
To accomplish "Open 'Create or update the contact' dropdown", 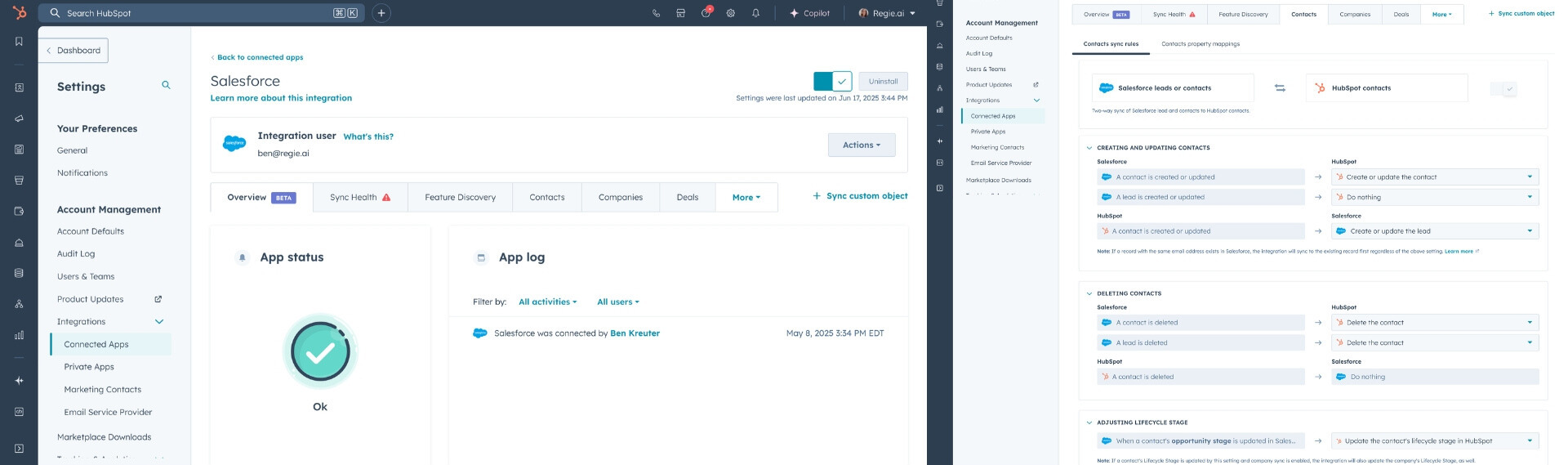I will click(1435, 177).
